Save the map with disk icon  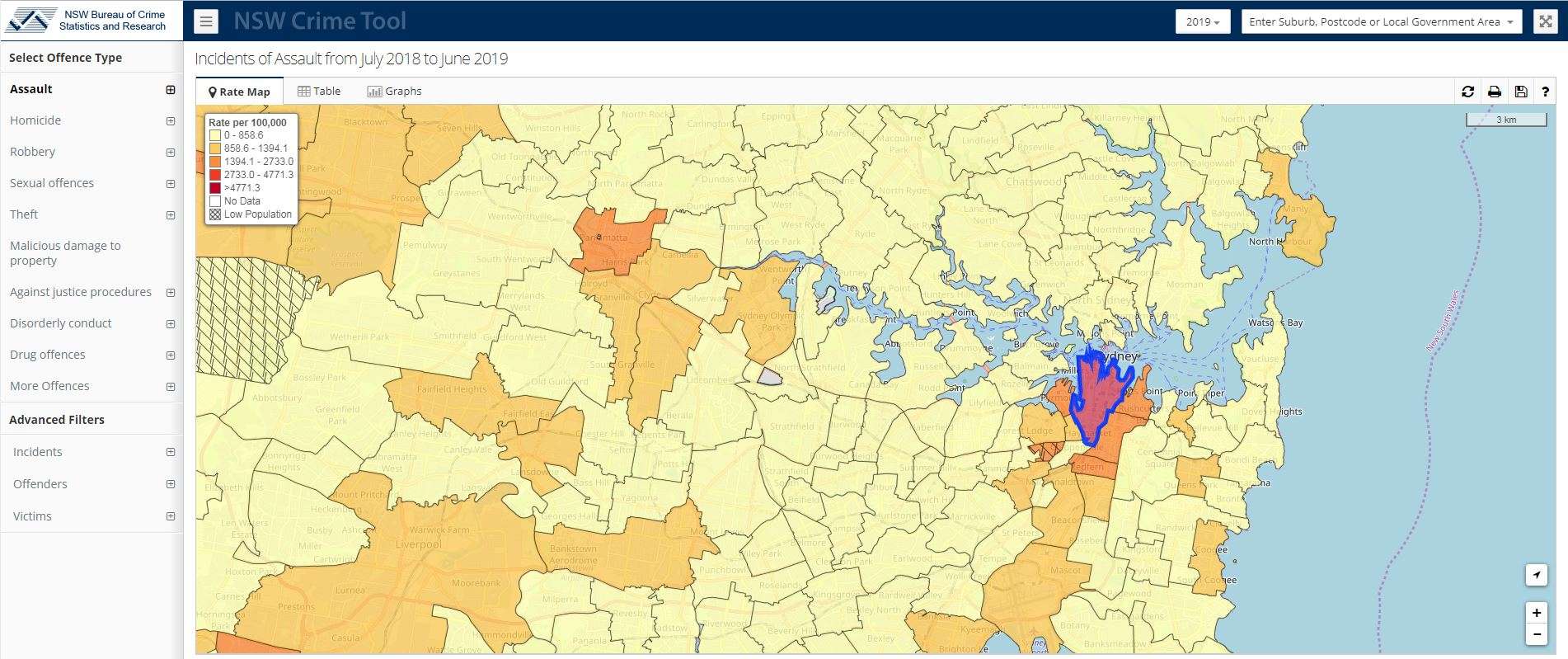point(1521,92)
